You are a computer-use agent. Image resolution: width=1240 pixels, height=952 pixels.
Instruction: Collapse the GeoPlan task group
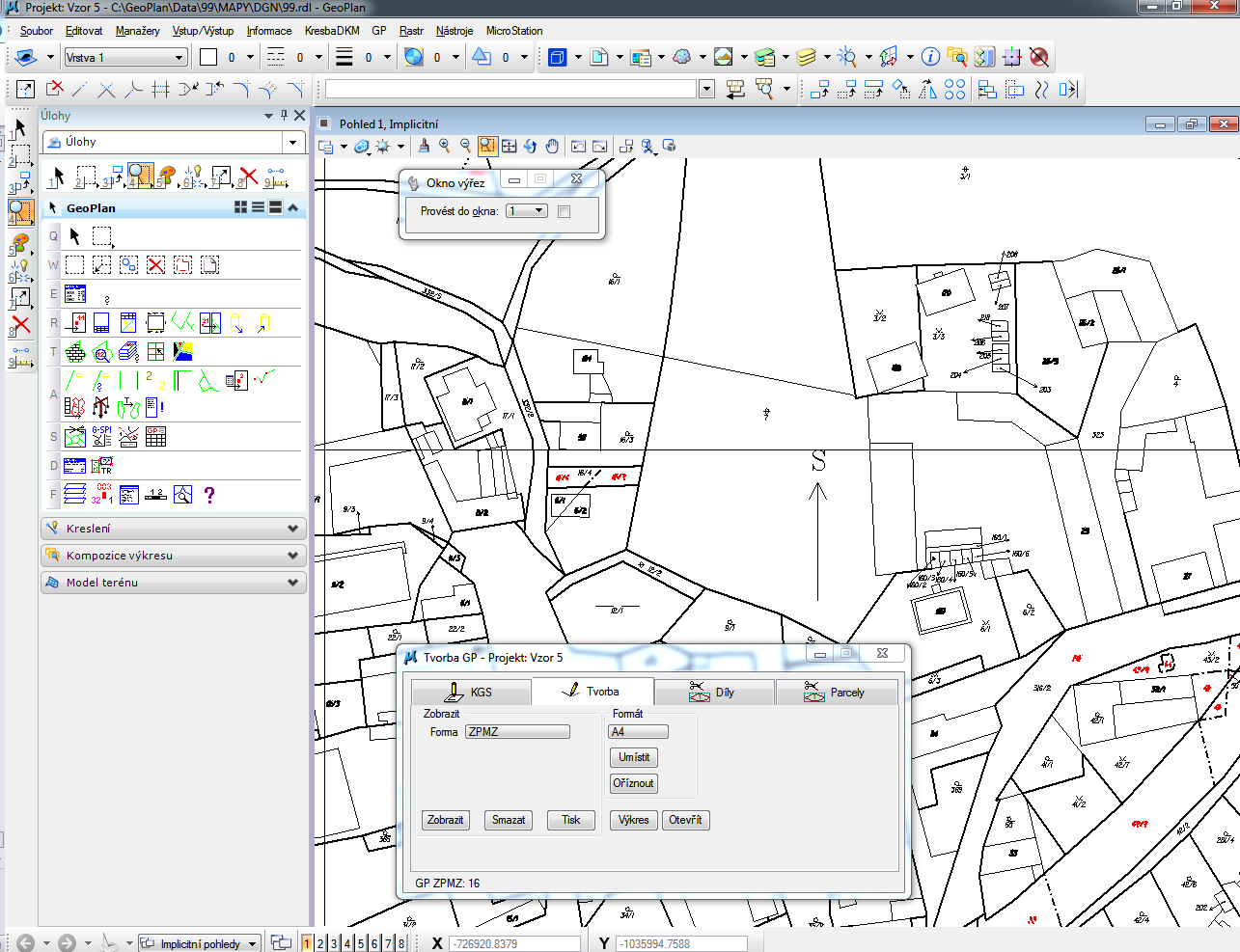point(292,207)
